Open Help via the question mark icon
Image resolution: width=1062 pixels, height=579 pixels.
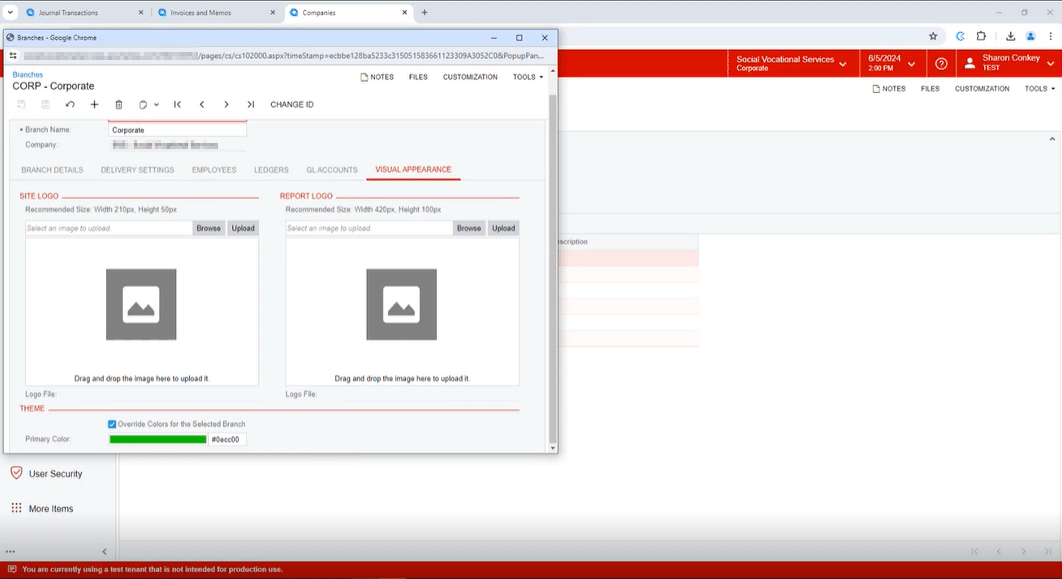[941, 62]
